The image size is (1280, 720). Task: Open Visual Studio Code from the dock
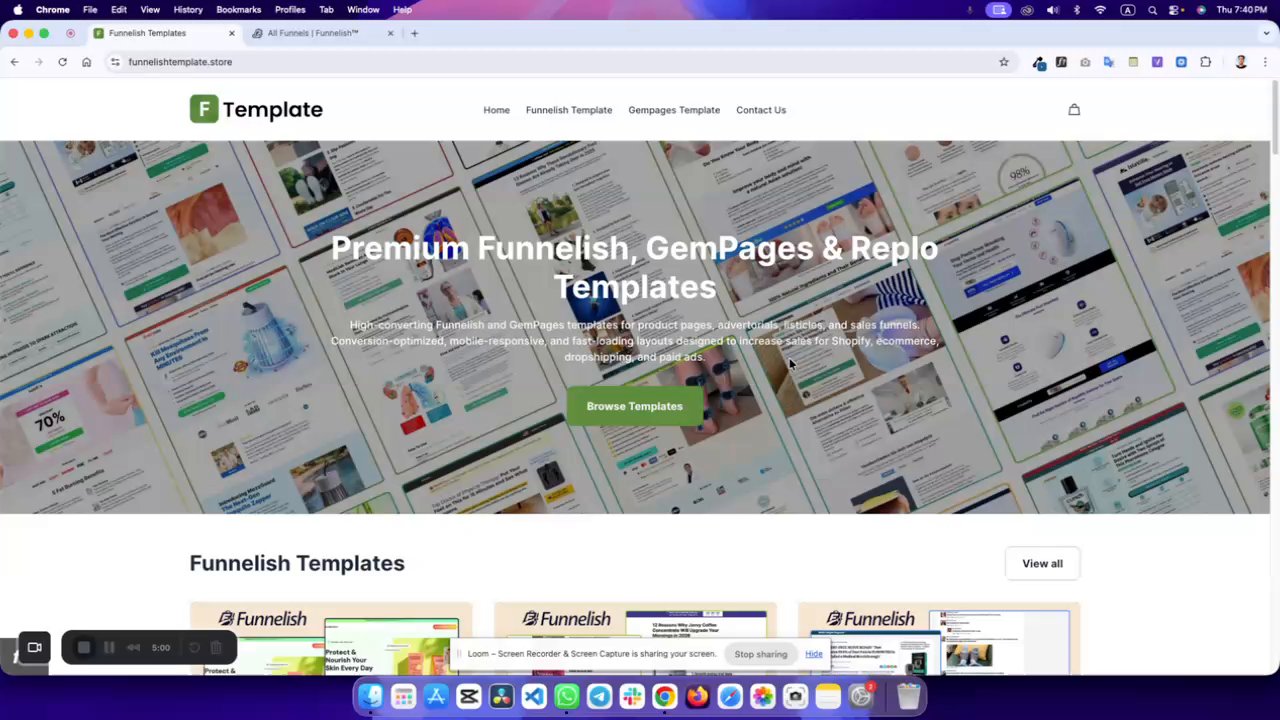[534, 696]
